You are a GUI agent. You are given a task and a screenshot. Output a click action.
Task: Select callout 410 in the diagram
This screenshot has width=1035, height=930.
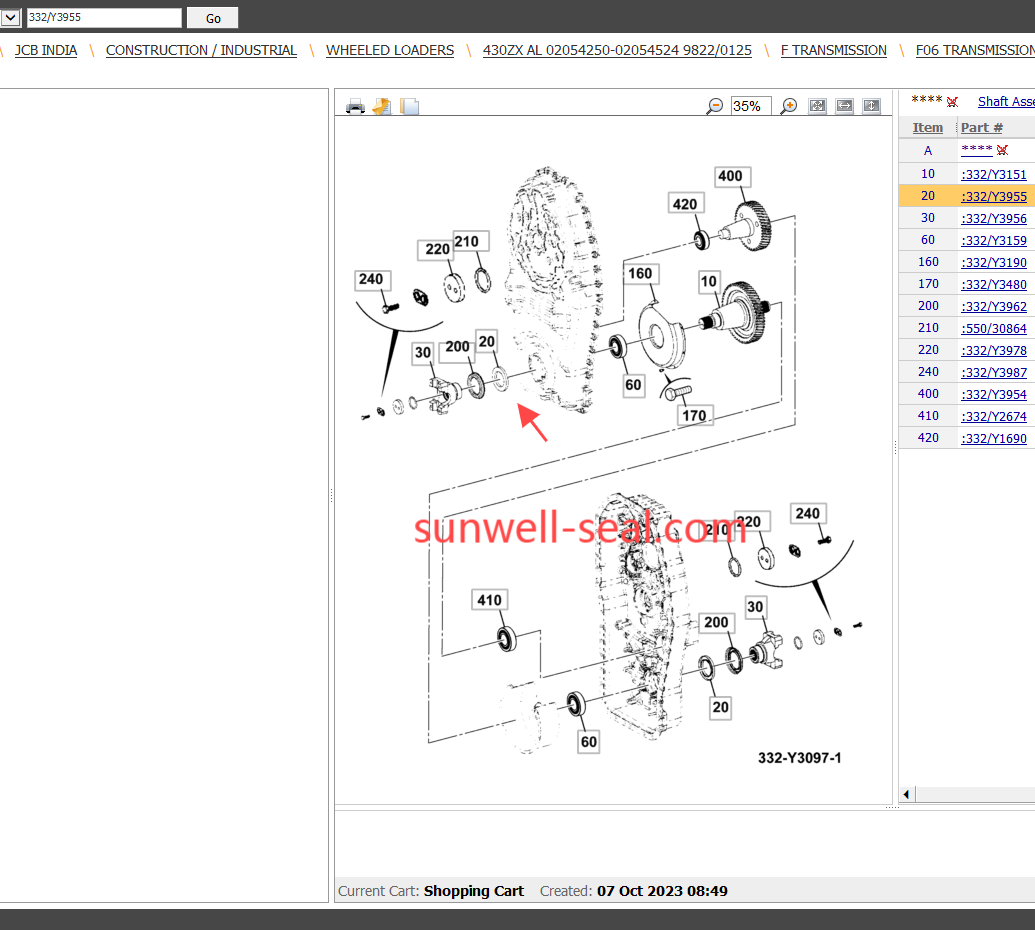click(x=489, y=601)
